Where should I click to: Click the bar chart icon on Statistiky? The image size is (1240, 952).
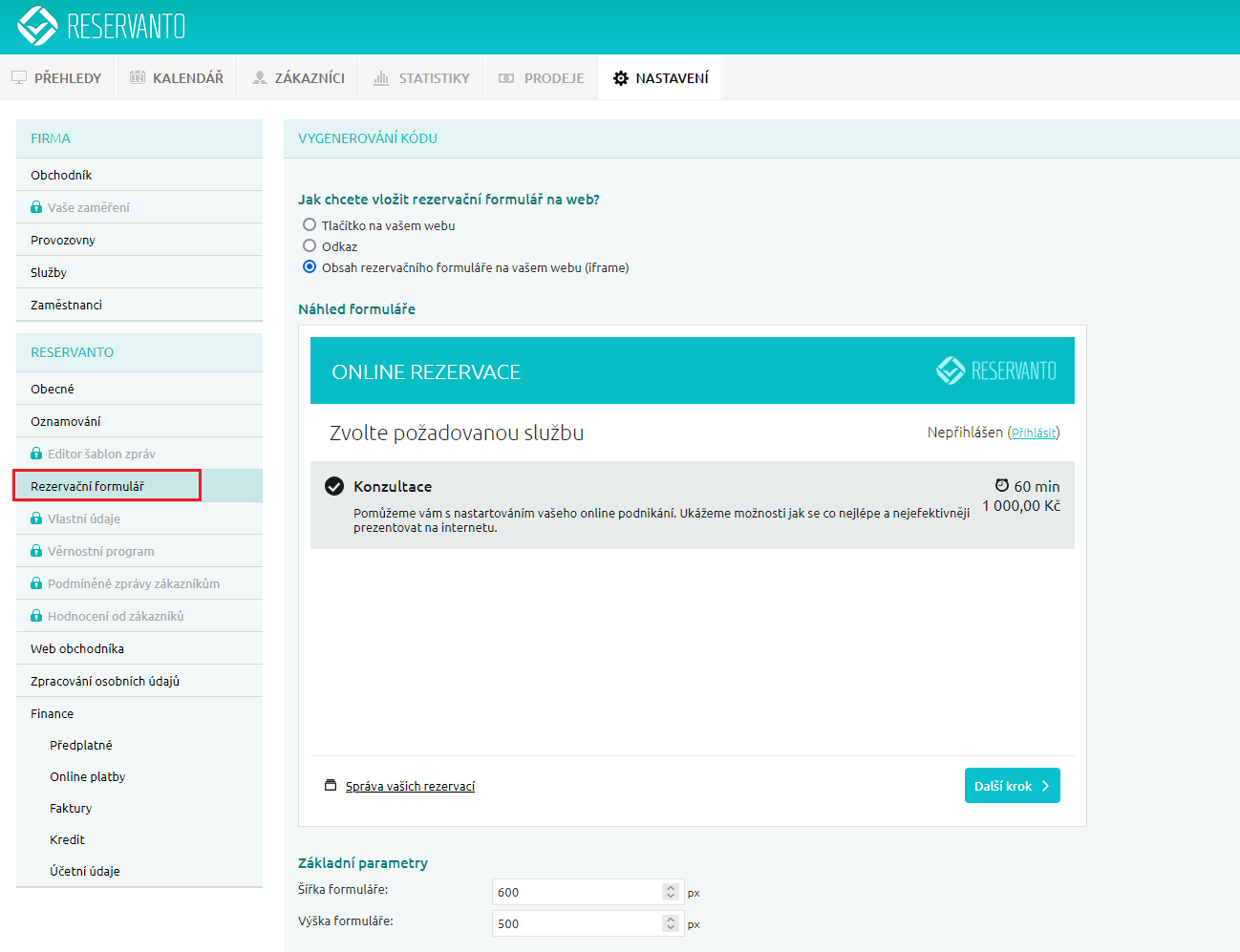[x=381, y=78]
